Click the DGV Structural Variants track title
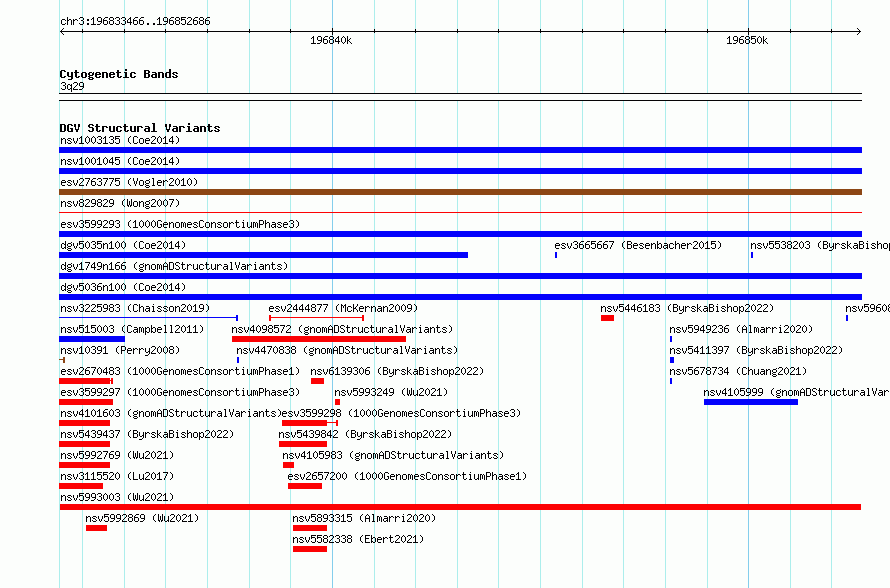Image resolution: width=890 pixels, height=588 pixels. (140, 128)
